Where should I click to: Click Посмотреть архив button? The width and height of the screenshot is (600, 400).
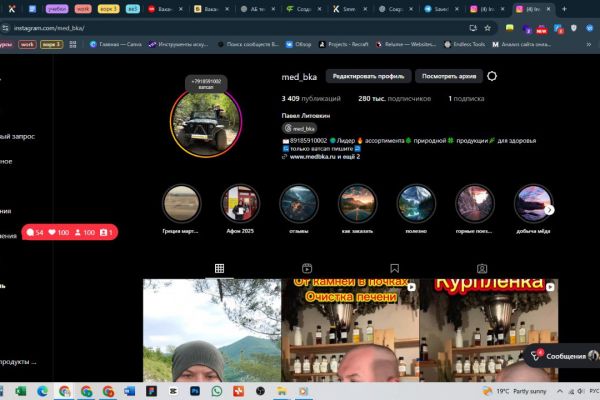(x=449, y=76)
